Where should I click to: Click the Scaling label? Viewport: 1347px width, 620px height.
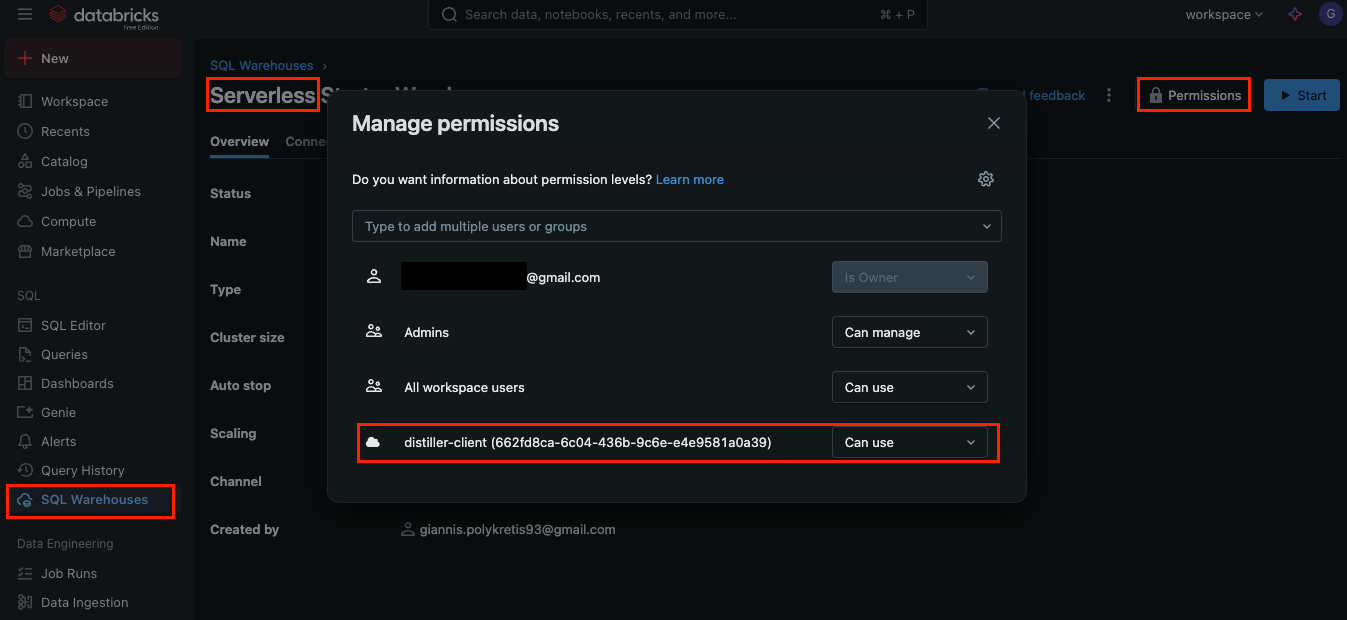(233, 433)
